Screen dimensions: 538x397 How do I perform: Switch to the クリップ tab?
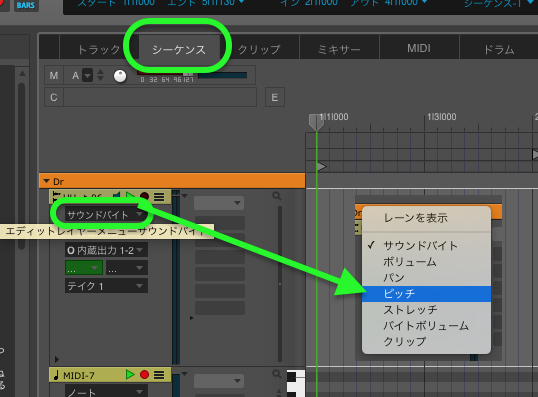tap(259, 49)
